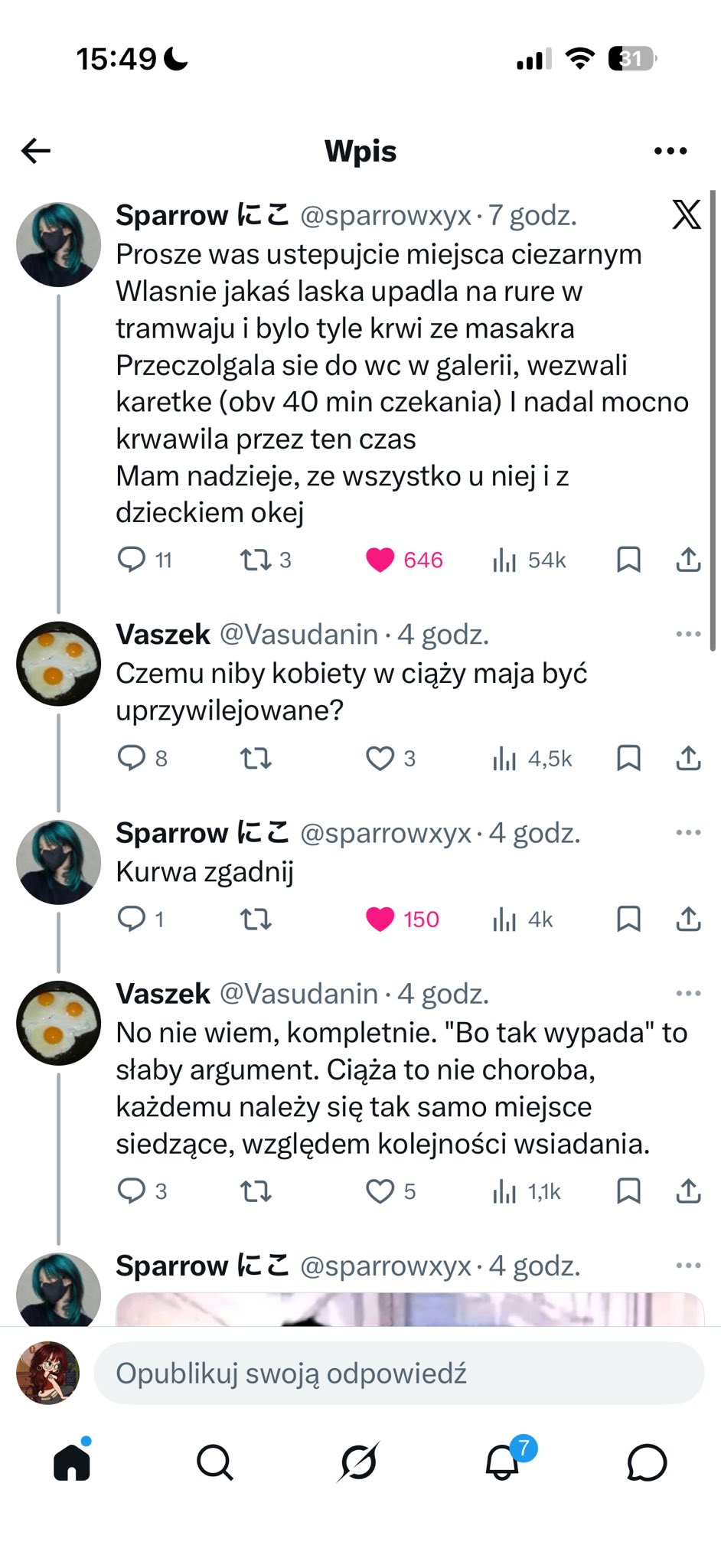
Task: Open more options on Vaszek's first reply
Action: 688,634
